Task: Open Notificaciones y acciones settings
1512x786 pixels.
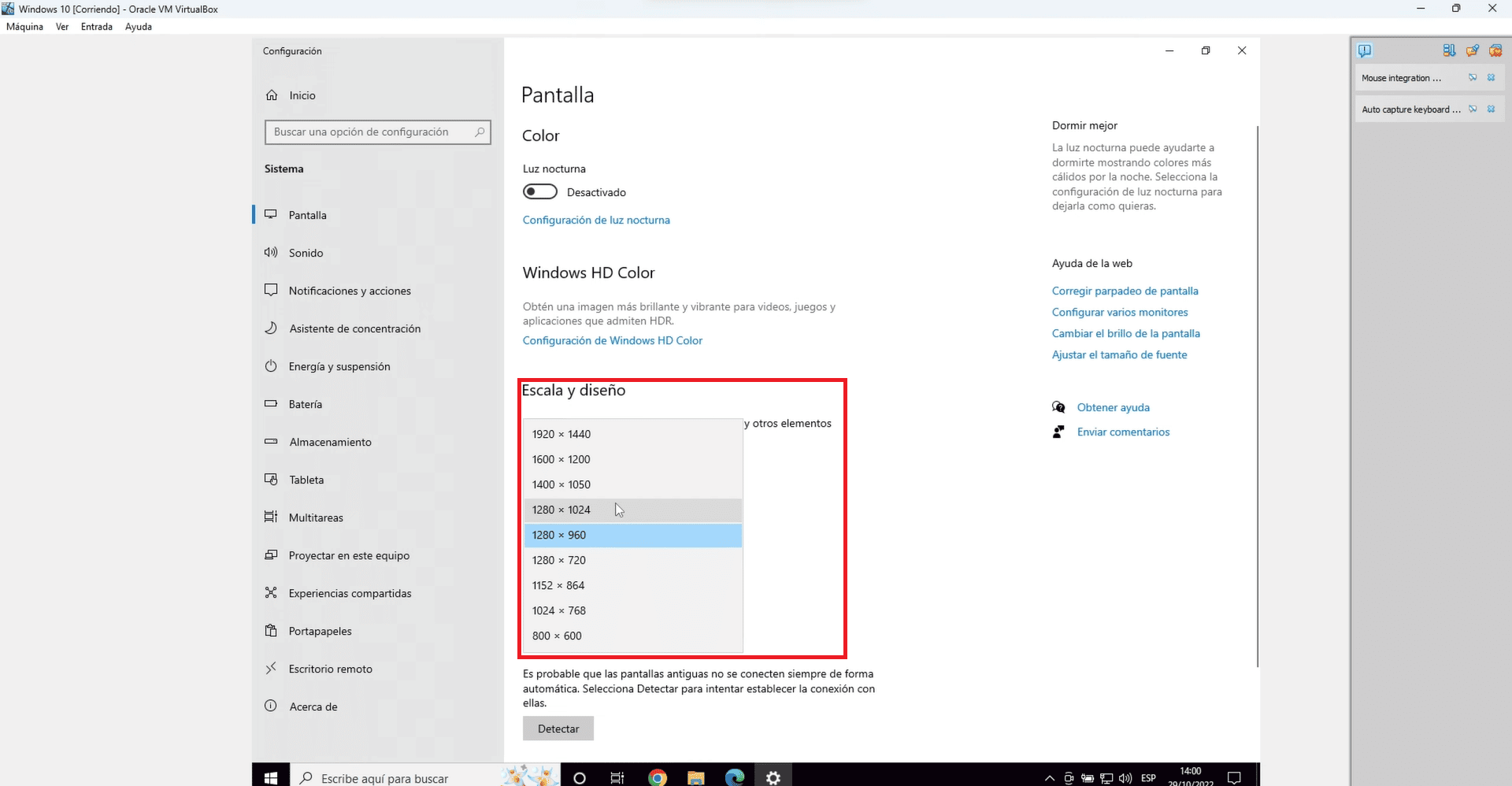Action: pos(350,290)
